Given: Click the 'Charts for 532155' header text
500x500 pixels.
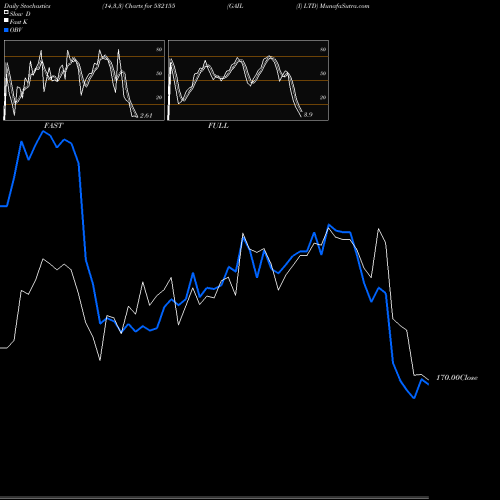Looking at the screenshot, I should point(150,6).
